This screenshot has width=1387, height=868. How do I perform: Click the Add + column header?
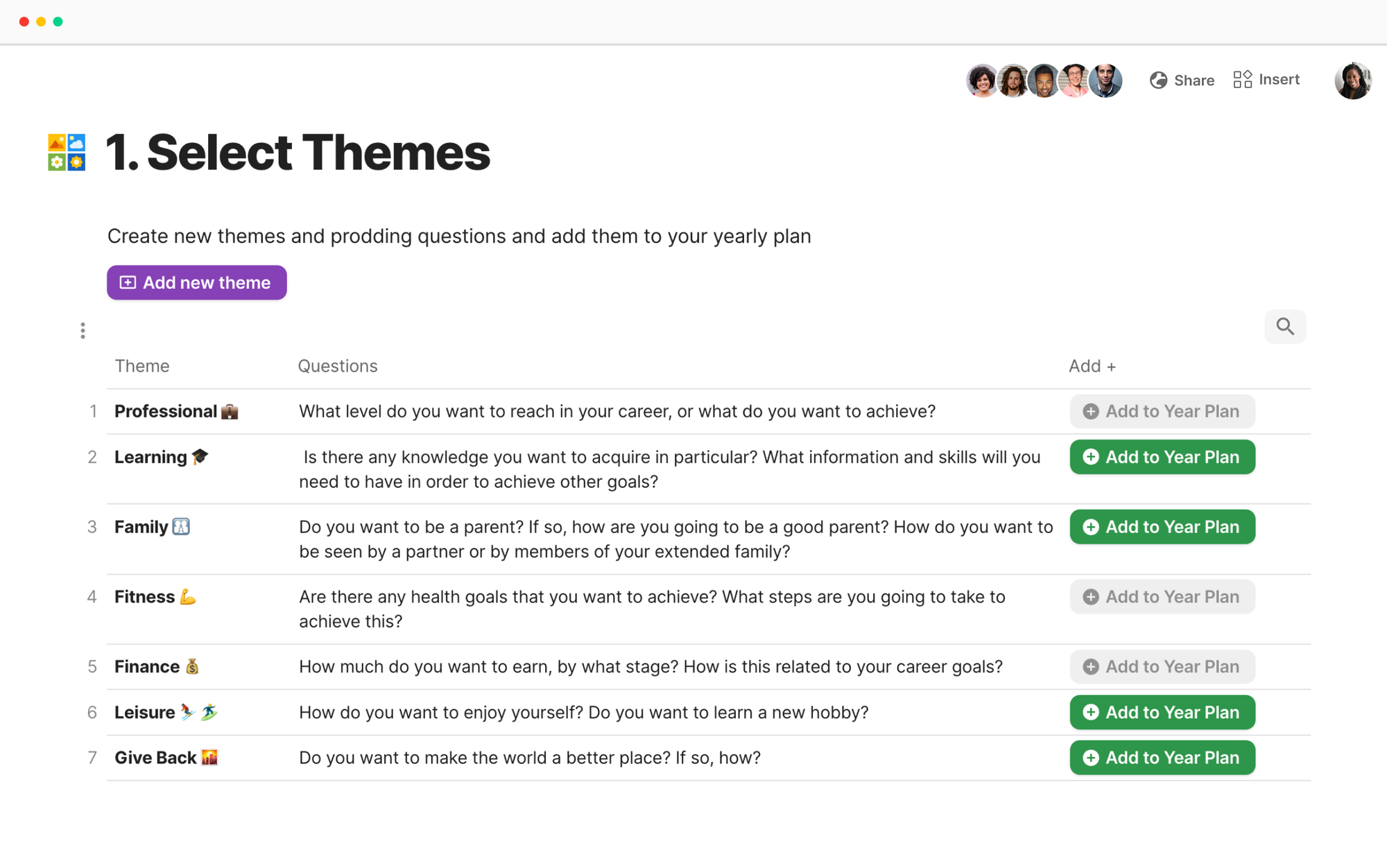point(1092,366)
